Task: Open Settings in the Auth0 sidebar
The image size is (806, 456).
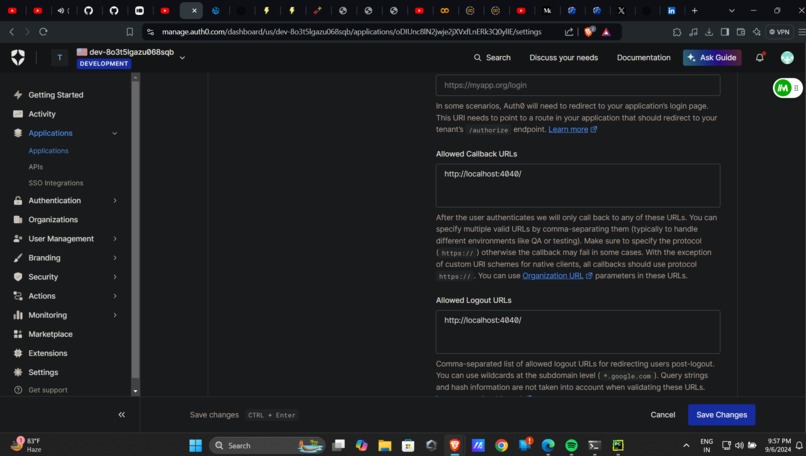Action: click(x=43, y=372)
